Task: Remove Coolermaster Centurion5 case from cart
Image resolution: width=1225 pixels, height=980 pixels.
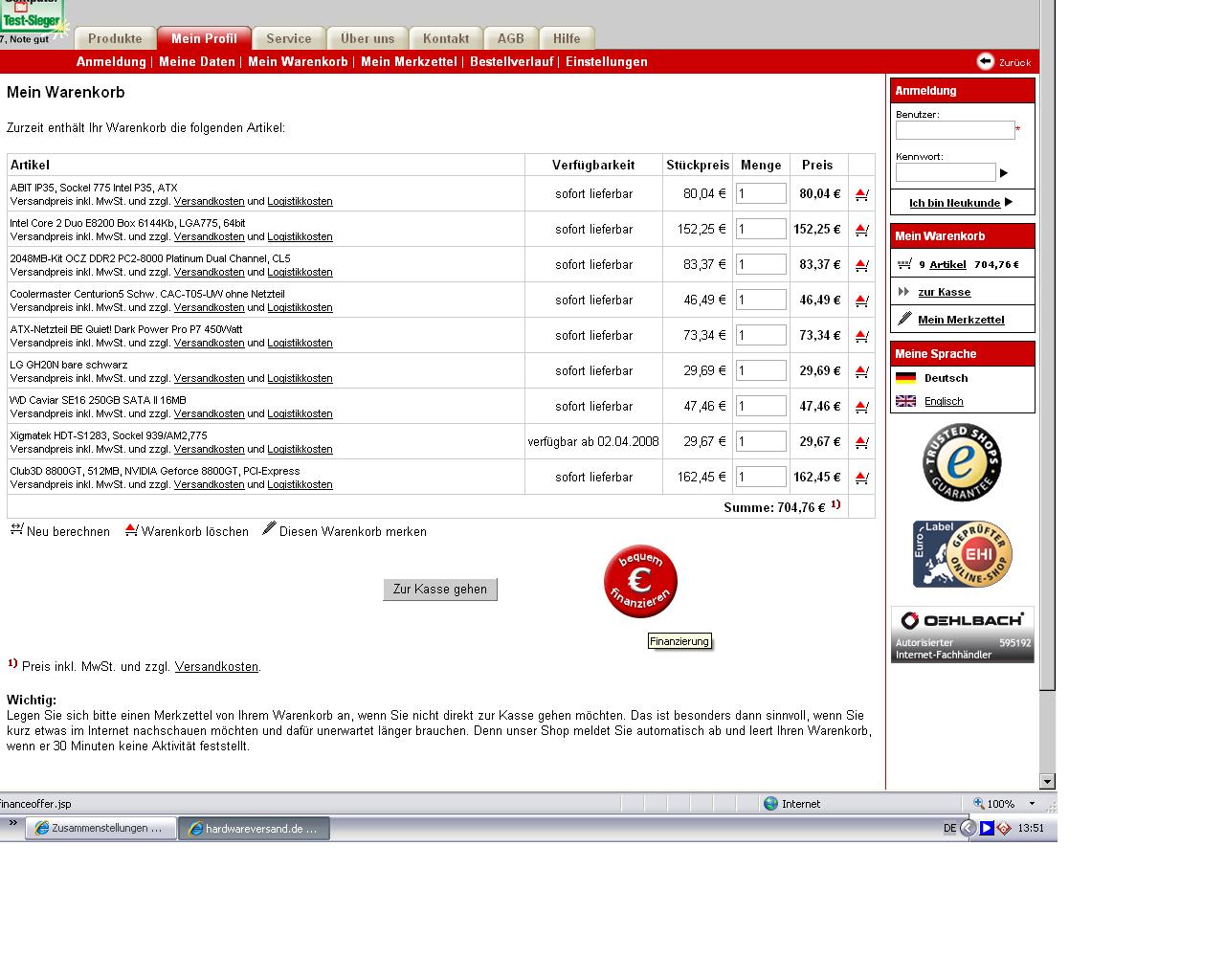Action: click(861, 301)
